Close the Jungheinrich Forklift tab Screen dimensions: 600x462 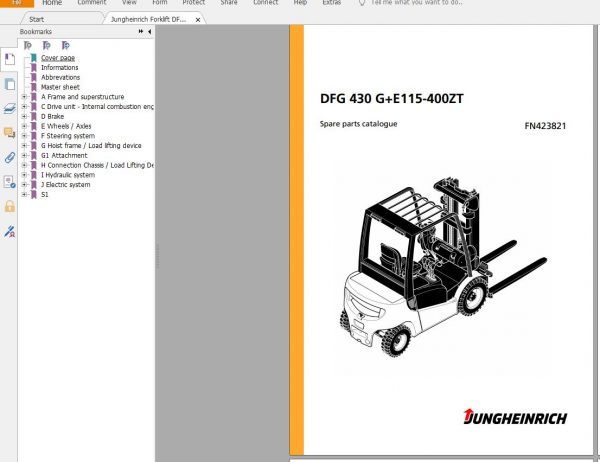[198, 20]
